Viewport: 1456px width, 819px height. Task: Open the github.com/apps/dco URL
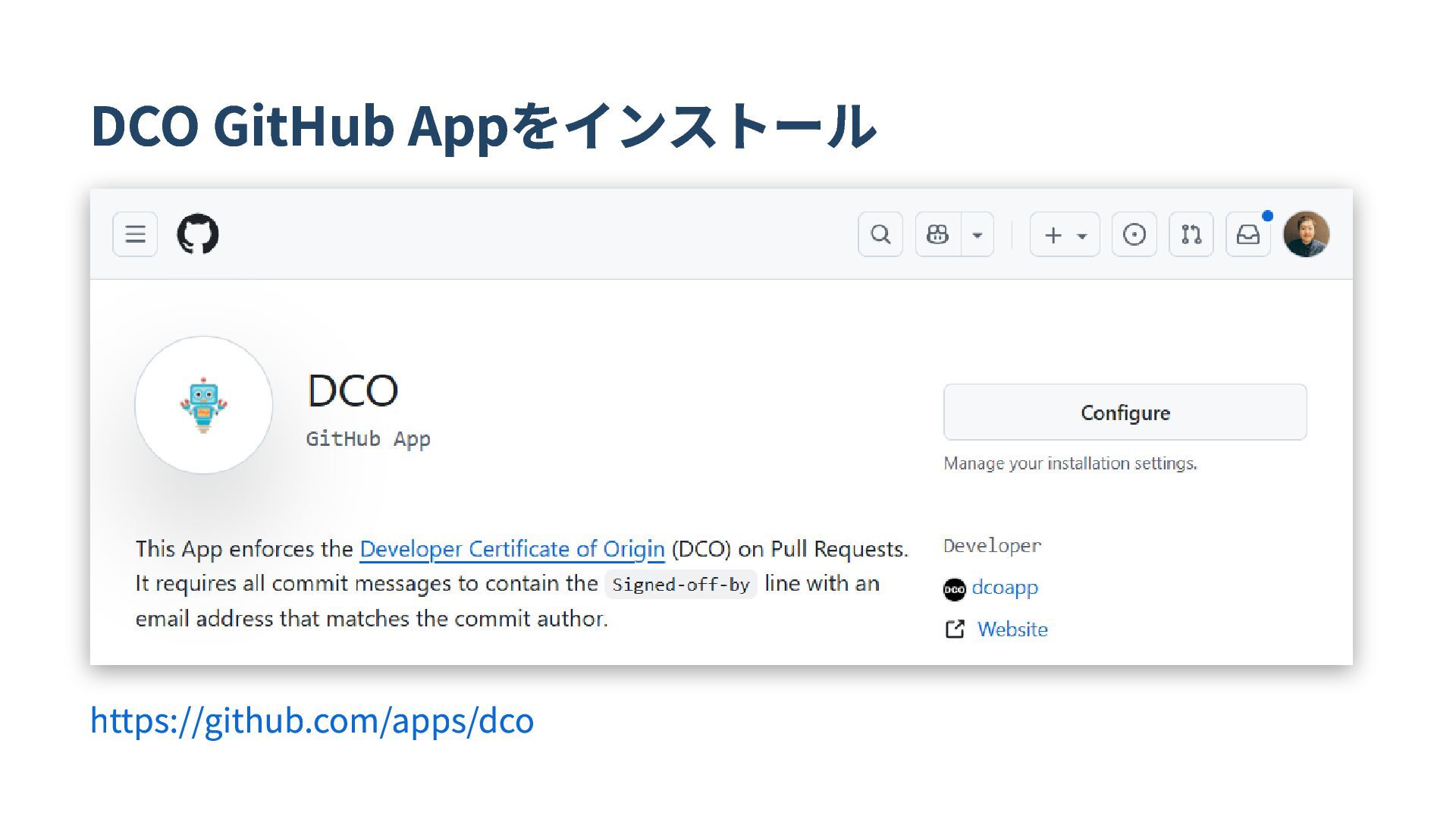[312, 720]
